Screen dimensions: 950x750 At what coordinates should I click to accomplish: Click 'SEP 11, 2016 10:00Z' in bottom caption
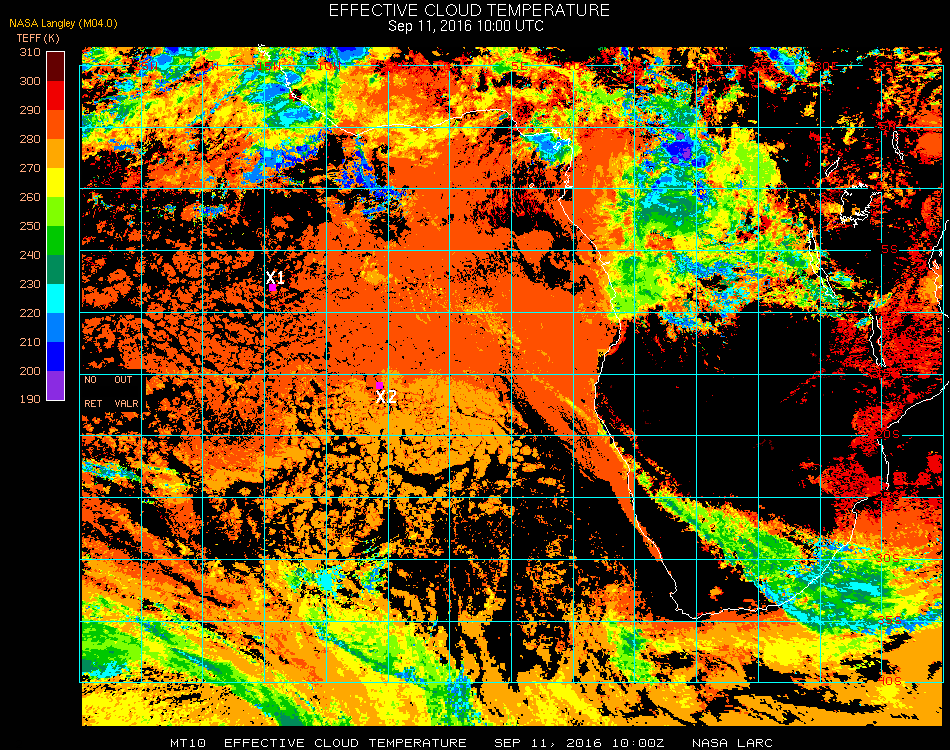[x=579, y=743]
